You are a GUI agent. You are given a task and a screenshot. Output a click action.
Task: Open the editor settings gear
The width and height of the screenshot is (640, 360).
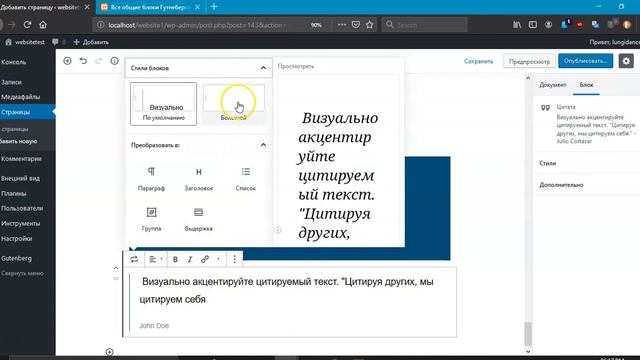point(626,61)
